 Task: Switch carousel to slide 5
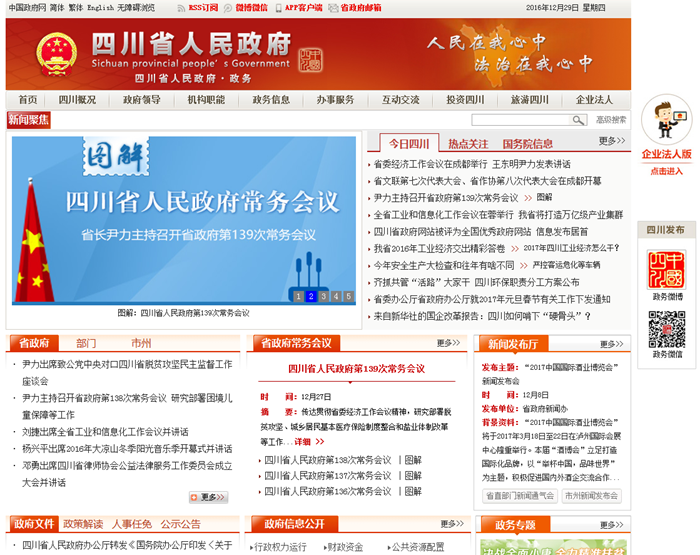coord(348,296)
